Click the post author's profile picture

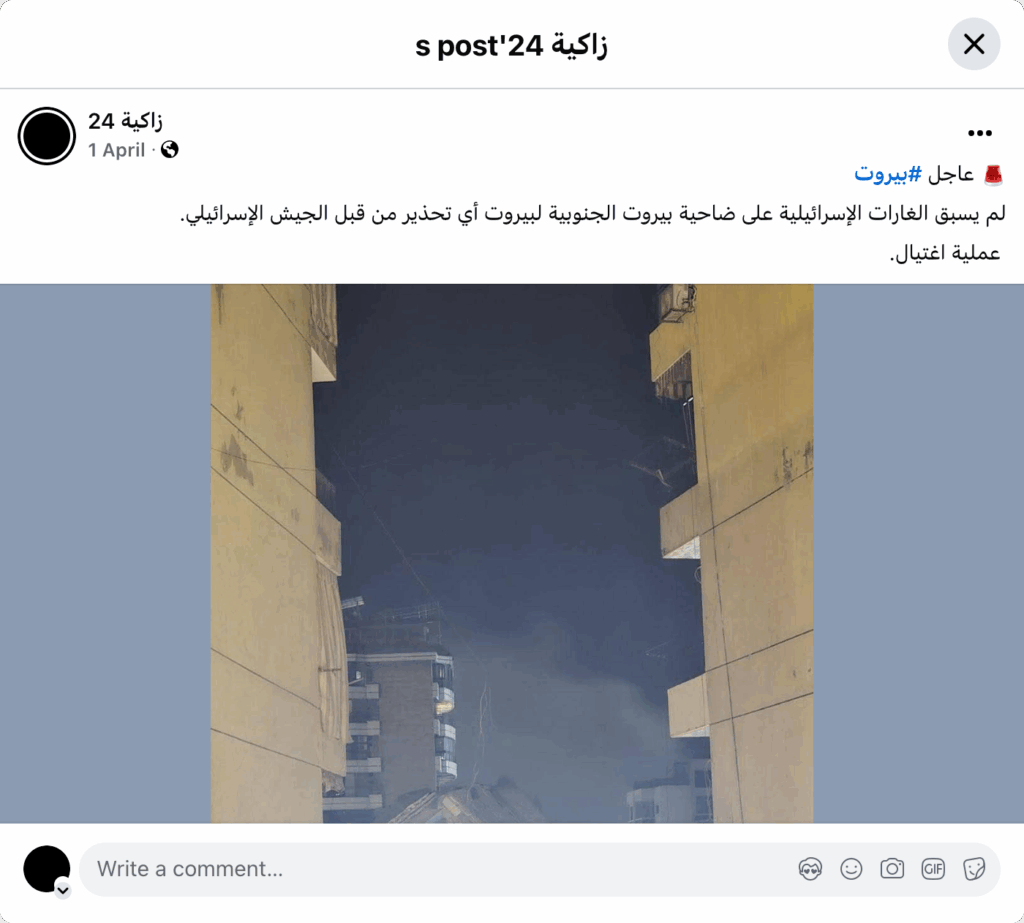47,136
